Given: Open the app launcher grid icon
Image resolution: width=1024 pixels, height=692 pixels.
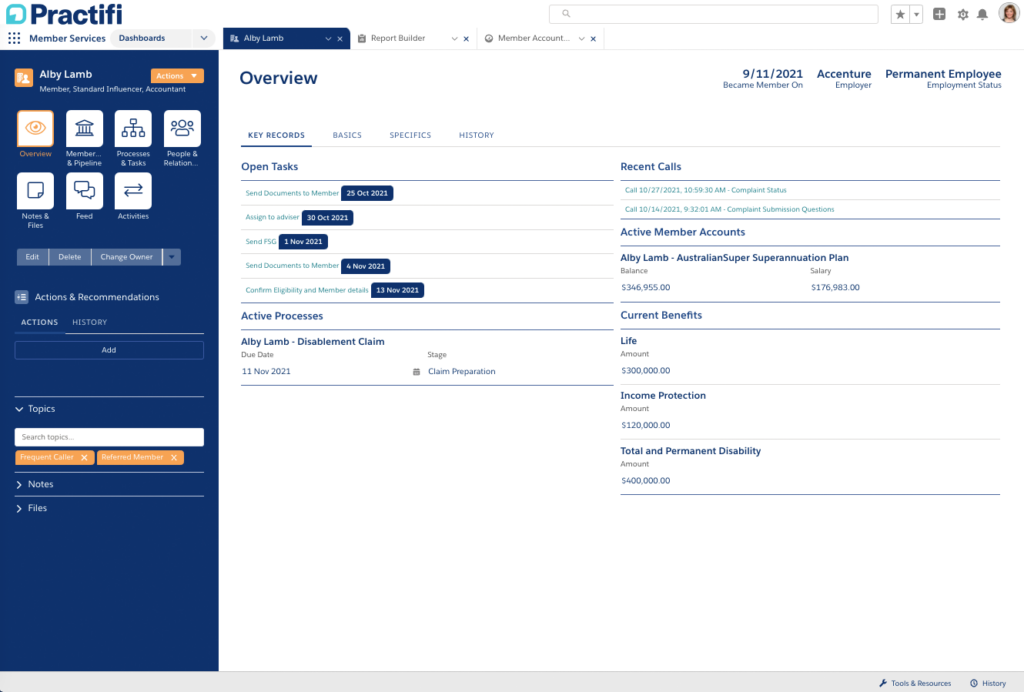Looking at the screenshot, I should (14, 38).
